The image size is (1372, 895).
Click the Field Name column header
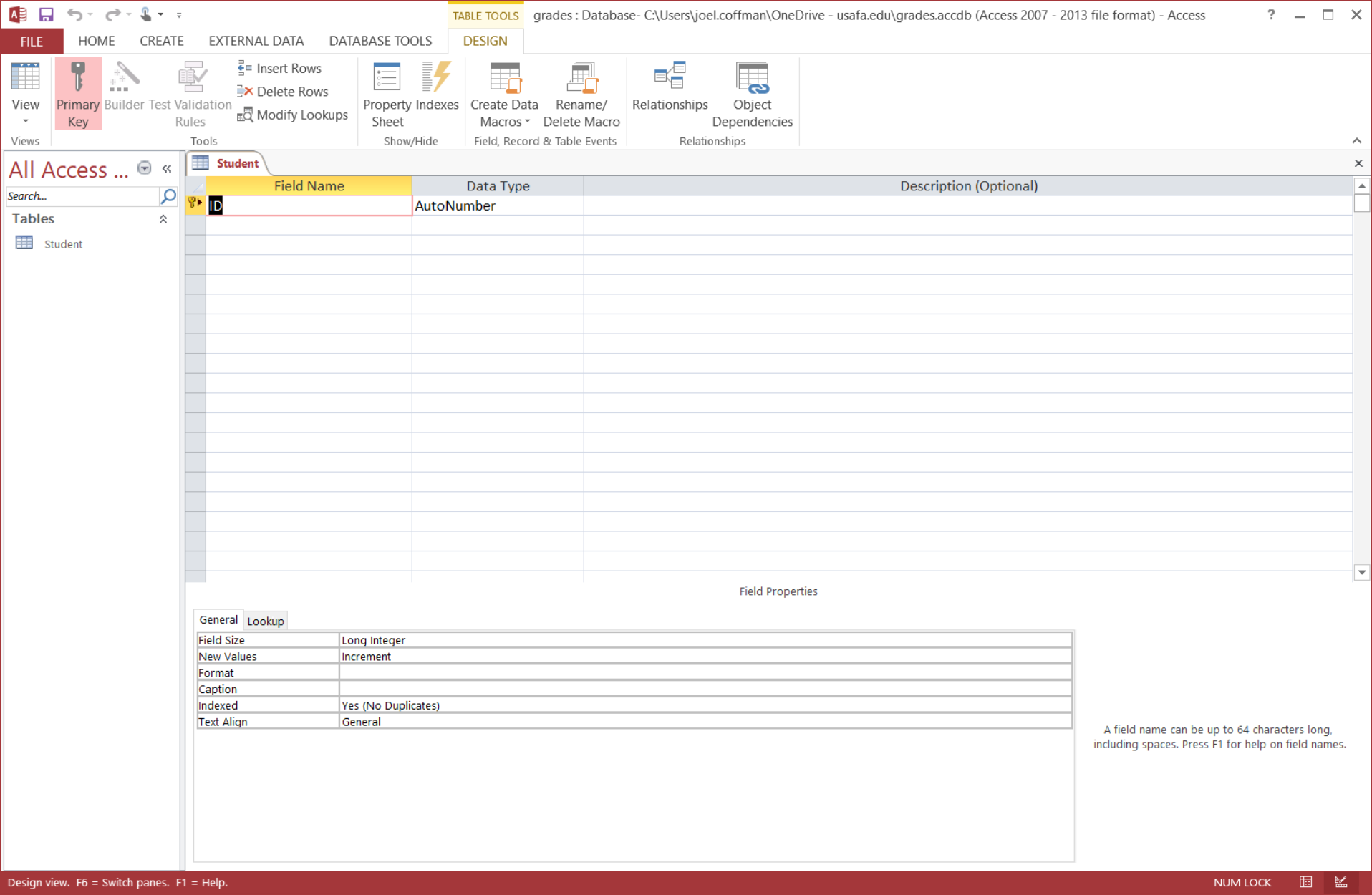click(x=309, y=186)
